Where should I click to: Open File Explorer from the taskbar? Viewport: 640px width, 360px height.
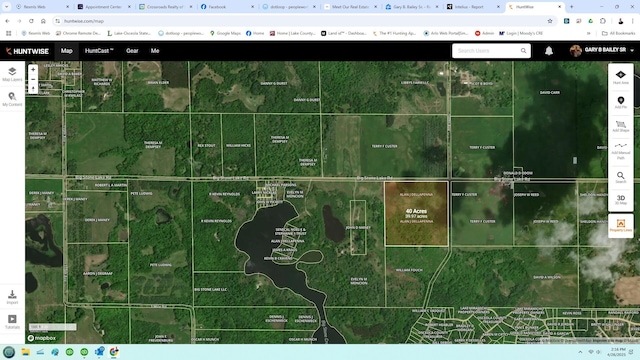tap(25, 352)
